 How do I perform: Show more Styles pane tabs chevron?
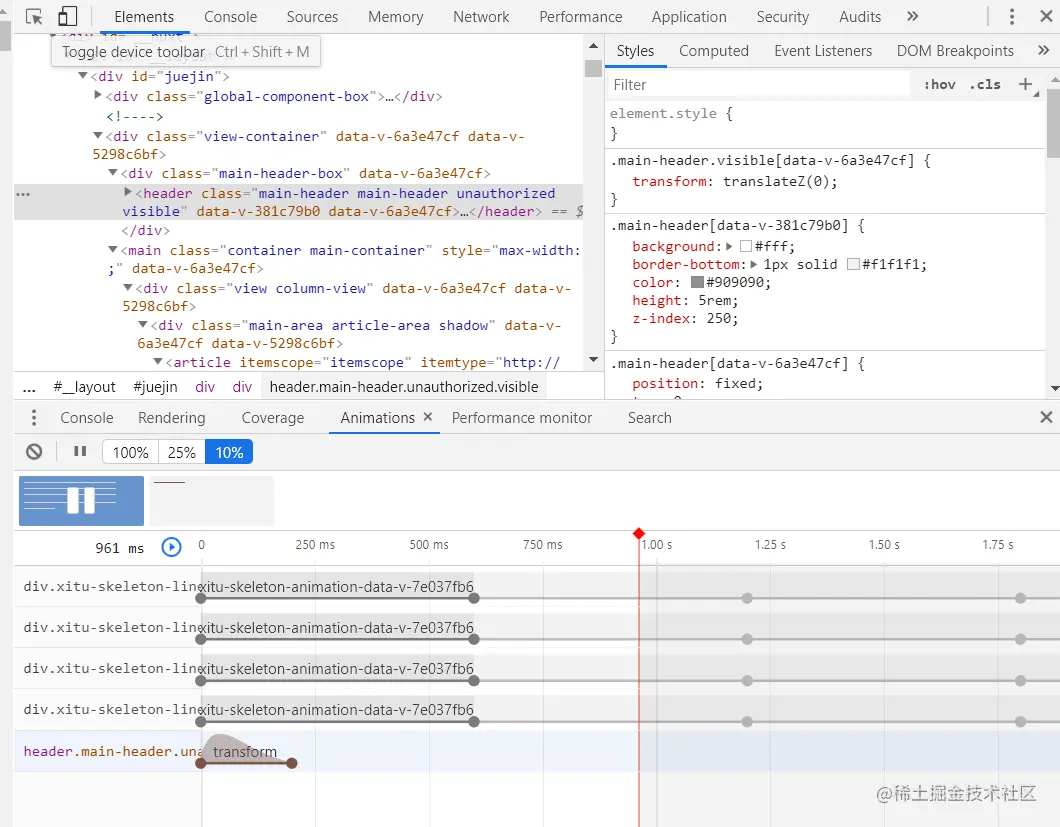click(1043, 50)
